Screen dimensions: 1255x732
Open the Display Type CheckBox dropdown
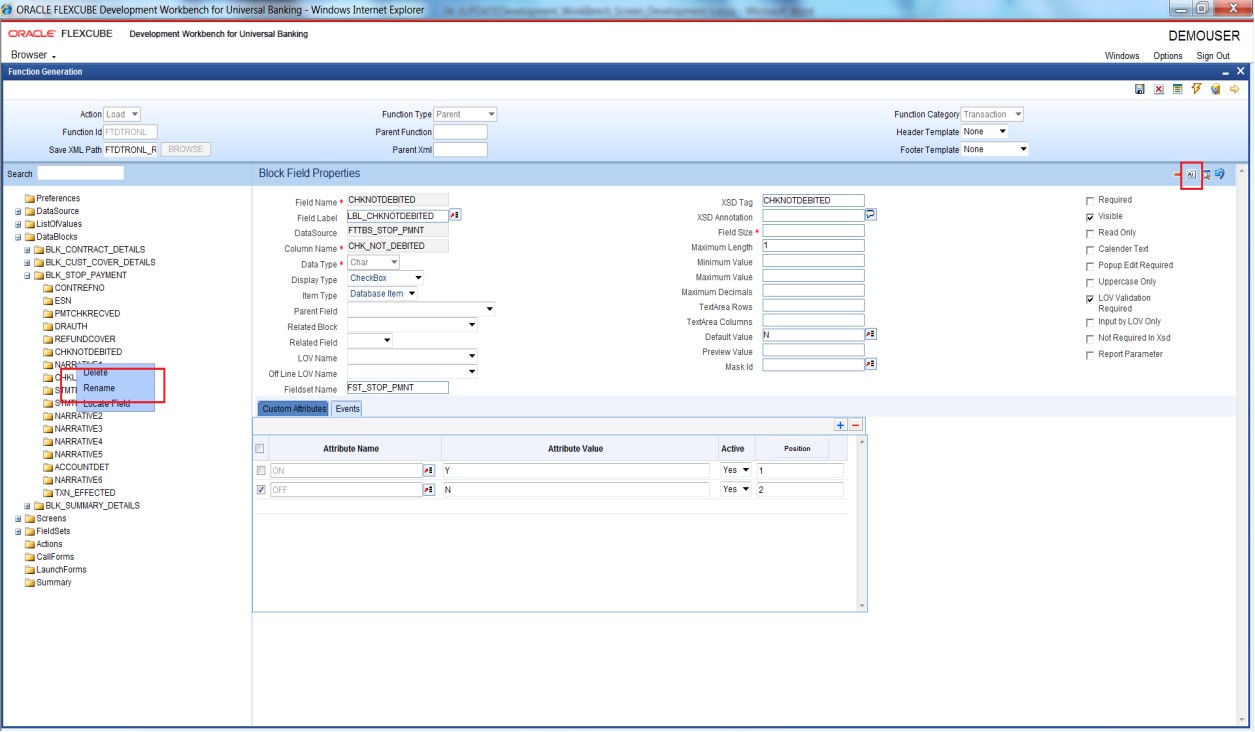[x=385, y=278]
